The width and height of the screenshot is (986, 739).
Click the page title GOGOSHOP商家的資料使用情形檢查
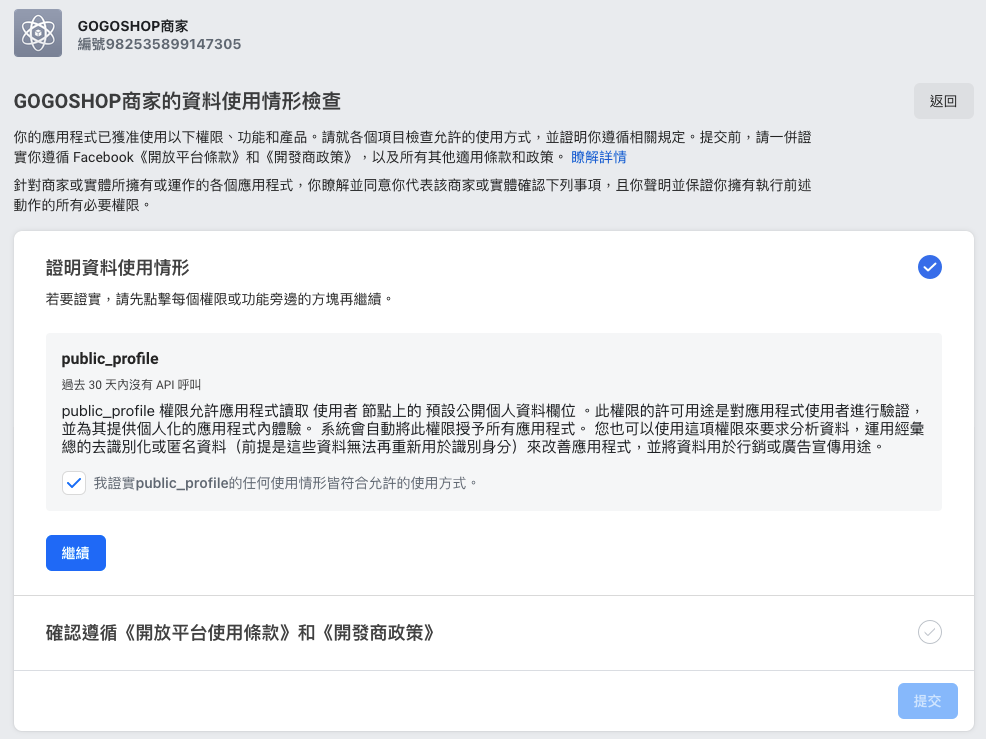177,101
